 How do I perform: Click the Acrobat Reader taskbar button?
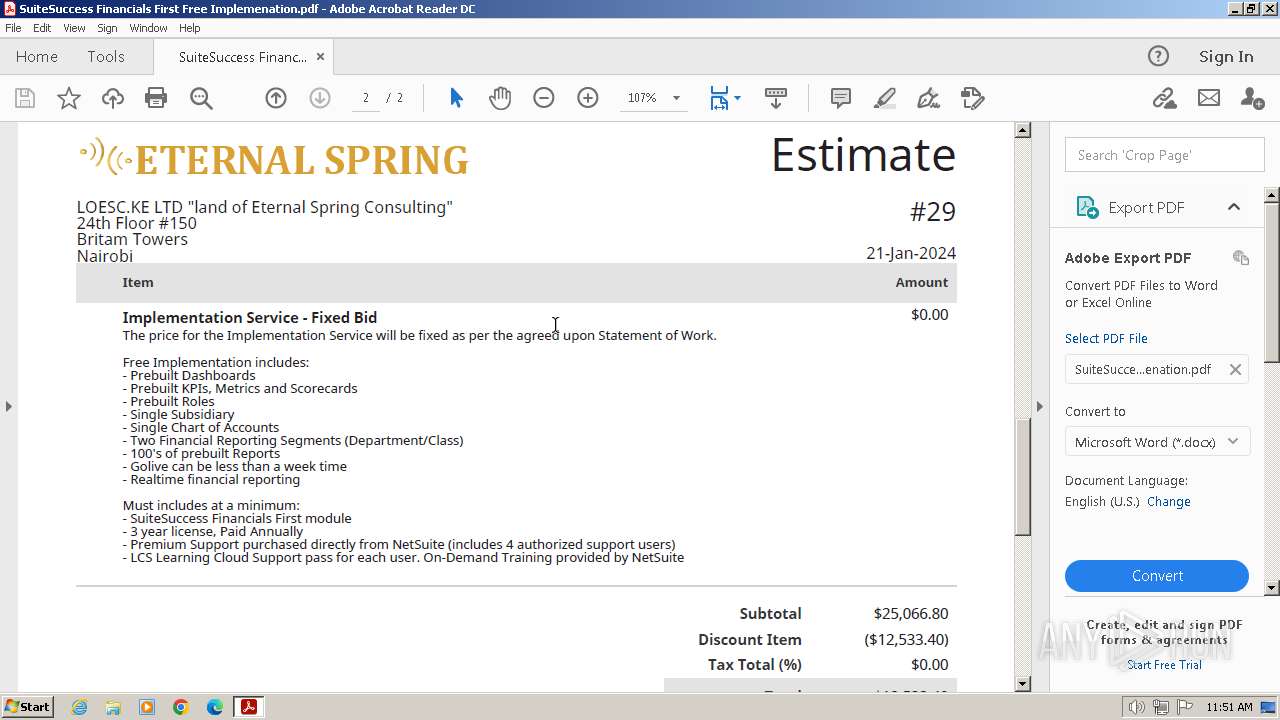[248, 707]
